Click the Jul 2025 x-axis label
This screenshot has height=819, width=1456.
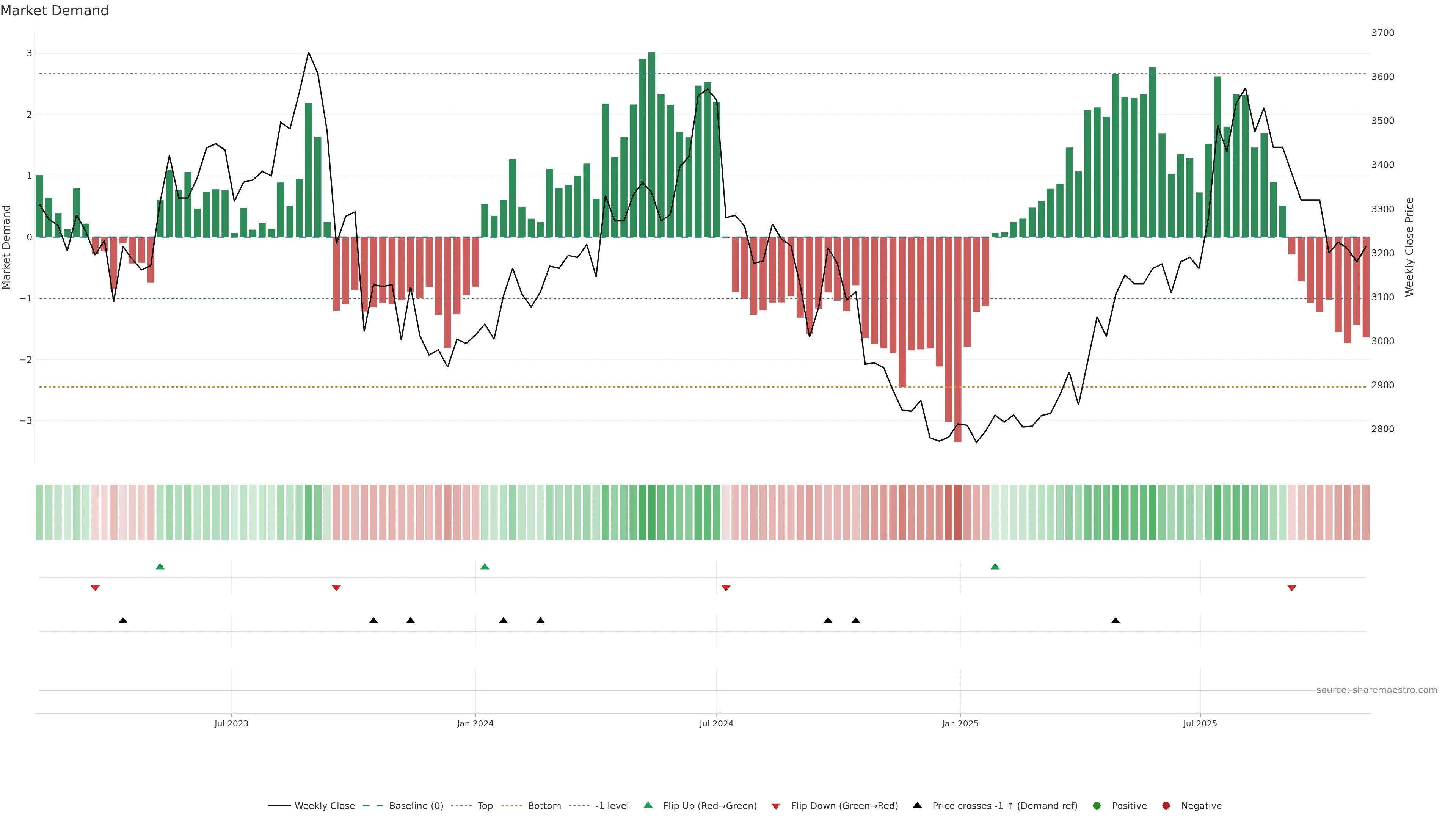point(1200,723)
